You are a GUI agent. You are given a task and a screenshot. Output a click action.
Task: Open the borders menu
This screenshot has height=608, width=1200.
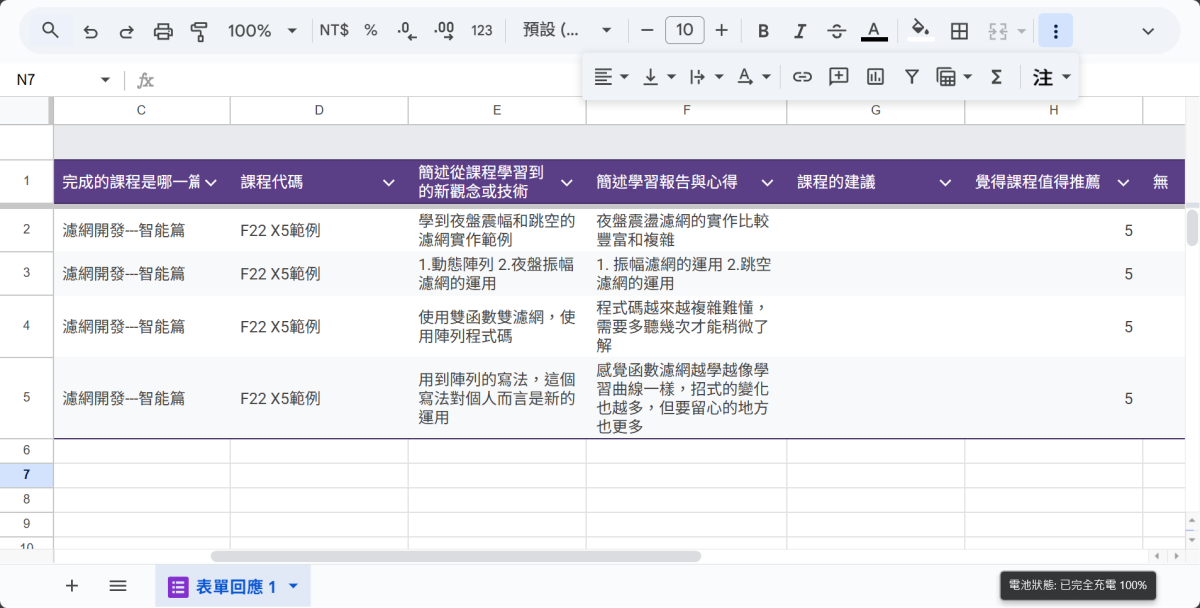tap(959, 31)
